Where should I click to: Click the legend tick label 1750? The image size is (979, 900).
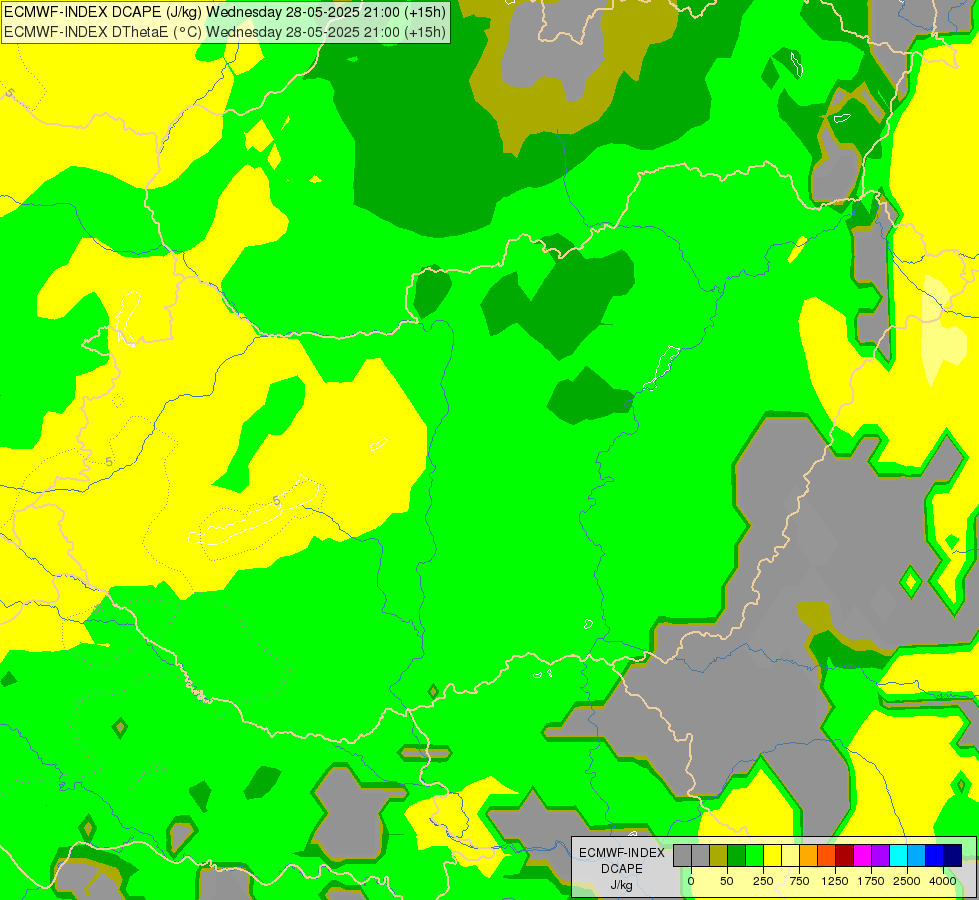pyautogui.click(x=870, y=881)
